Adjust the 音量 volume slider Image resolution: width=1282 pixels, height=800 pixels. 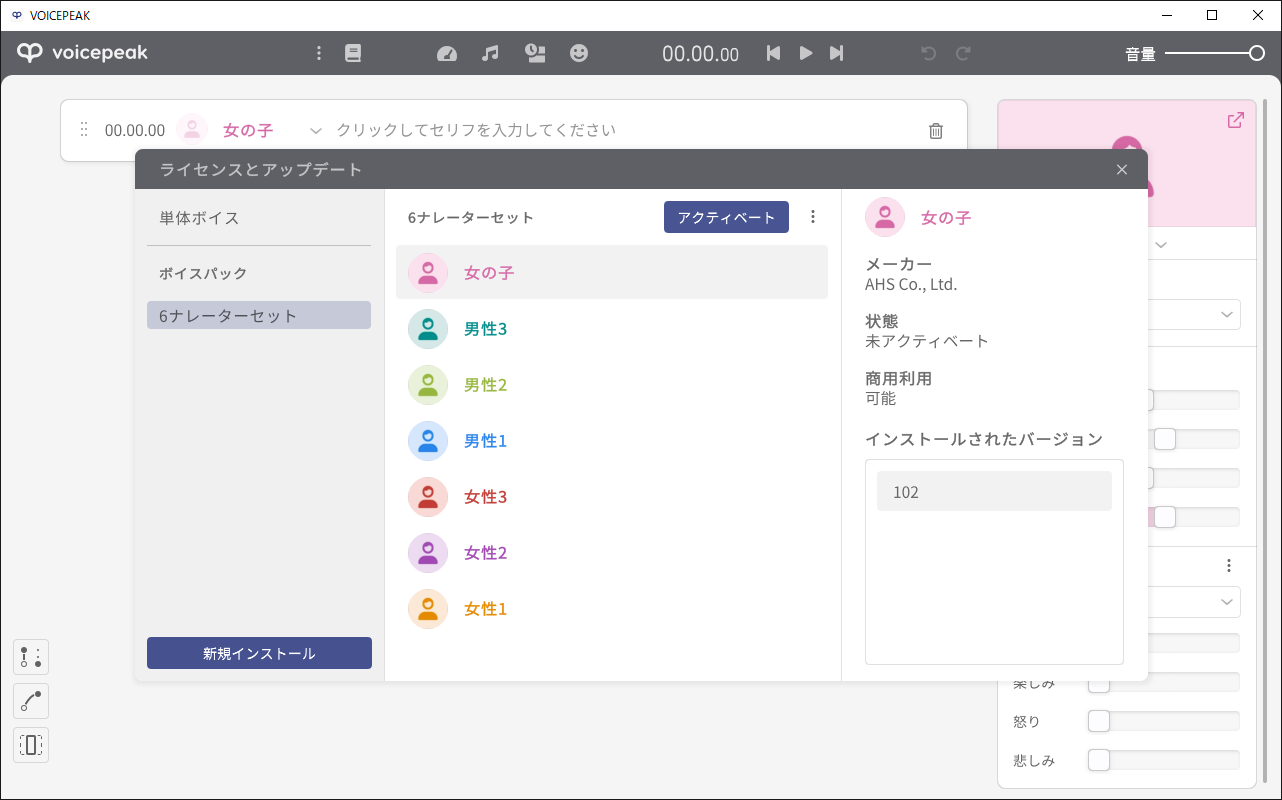[x=1215, y=53]
